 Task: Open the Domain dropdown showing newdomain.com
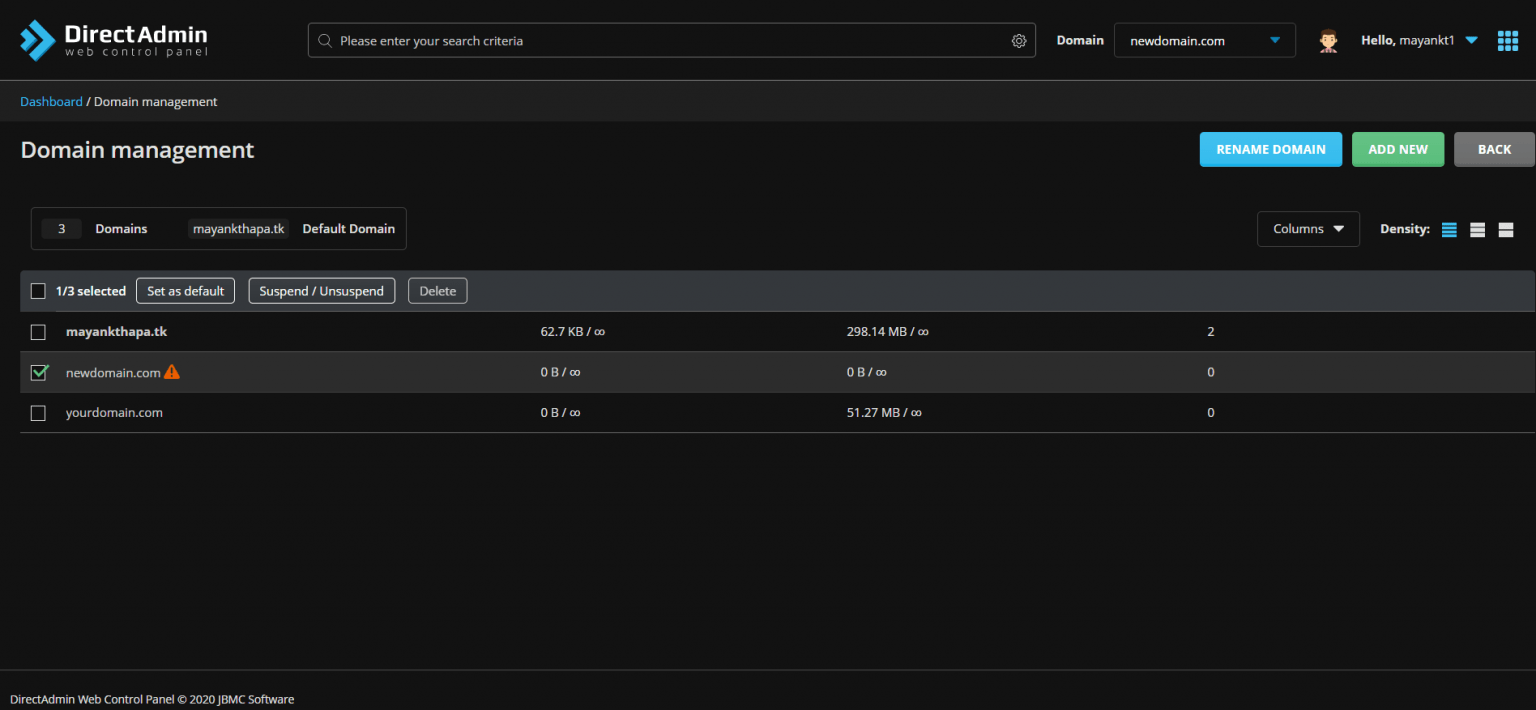tap(1204, 40)
